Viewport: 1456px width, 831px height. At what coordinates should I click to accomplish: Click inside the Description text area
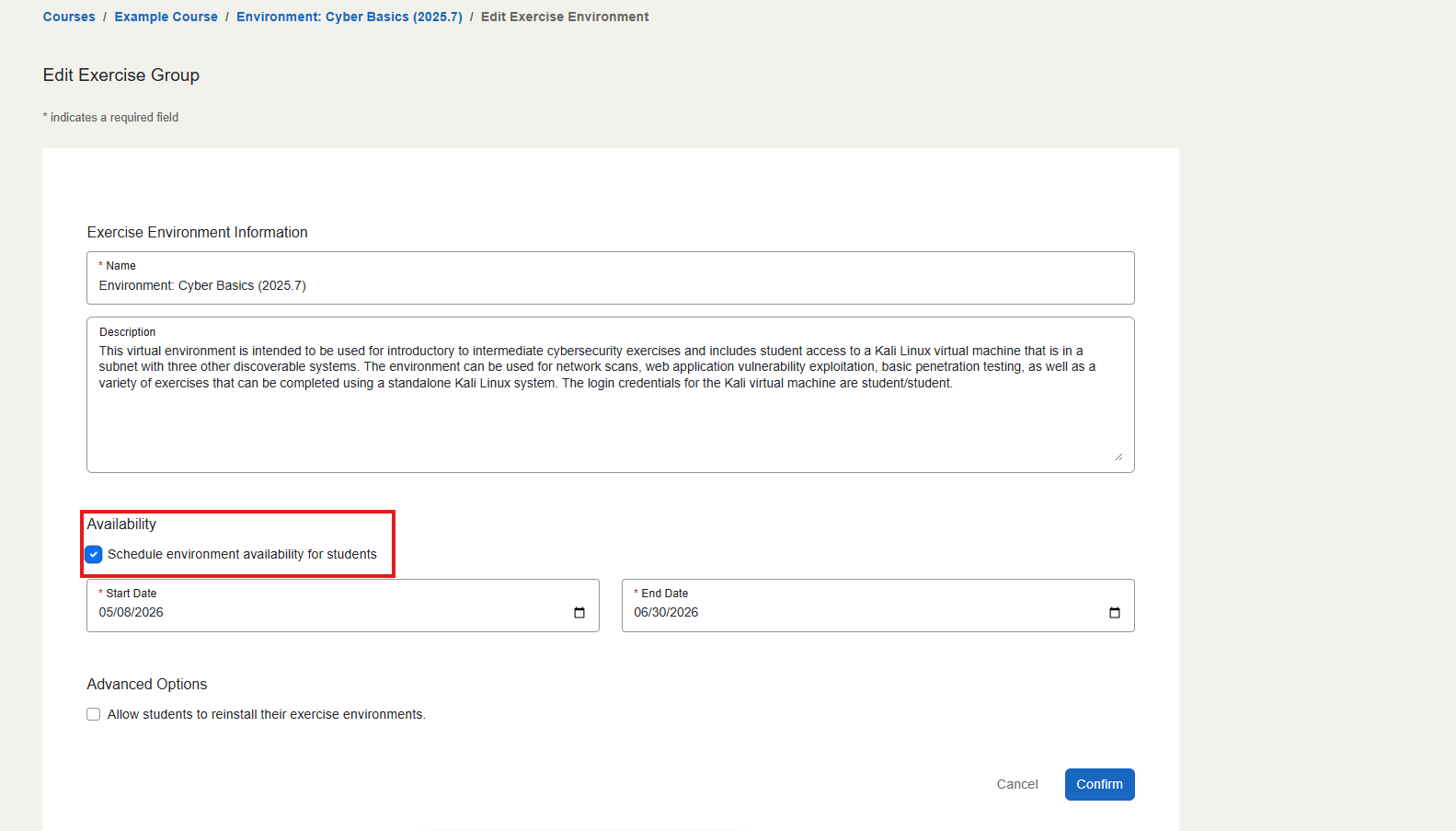point(610,395)
